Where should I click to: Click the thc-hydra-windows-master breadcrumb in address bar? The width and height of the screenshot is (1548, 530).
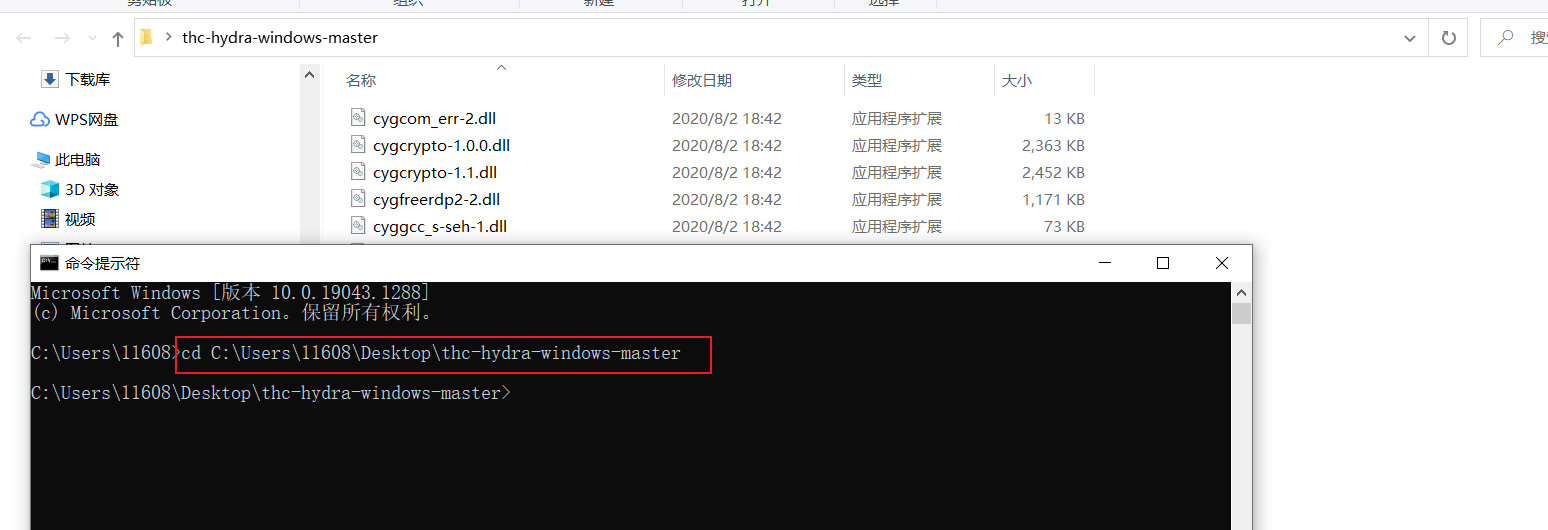[x=280, y=38]
